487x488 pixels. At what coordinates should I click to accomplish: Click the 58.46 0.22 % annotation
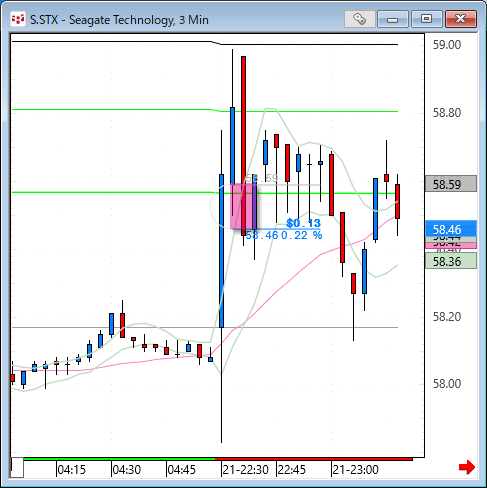(x=284, y=235)
